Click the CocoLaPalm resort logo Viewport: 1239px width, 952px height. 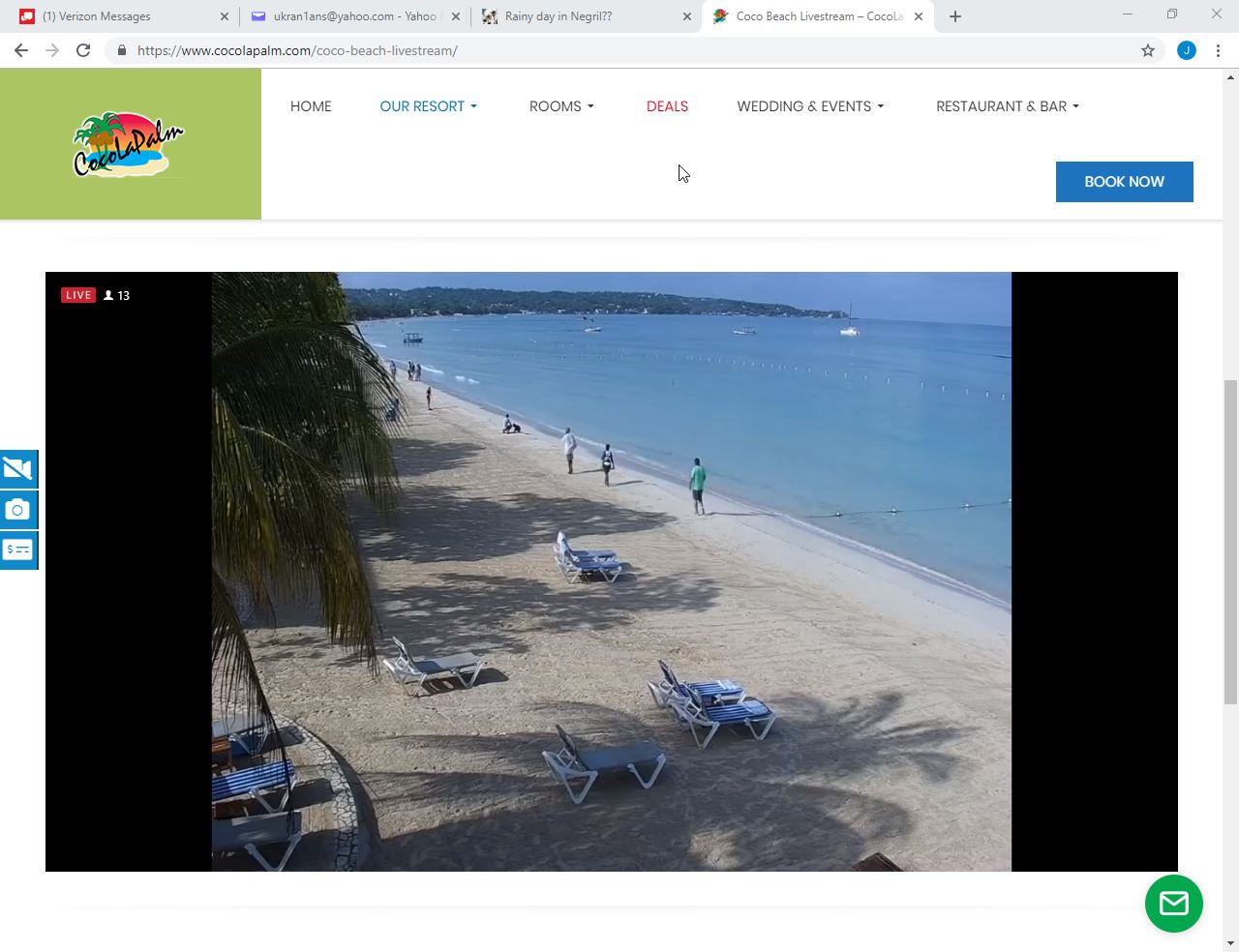130,144
